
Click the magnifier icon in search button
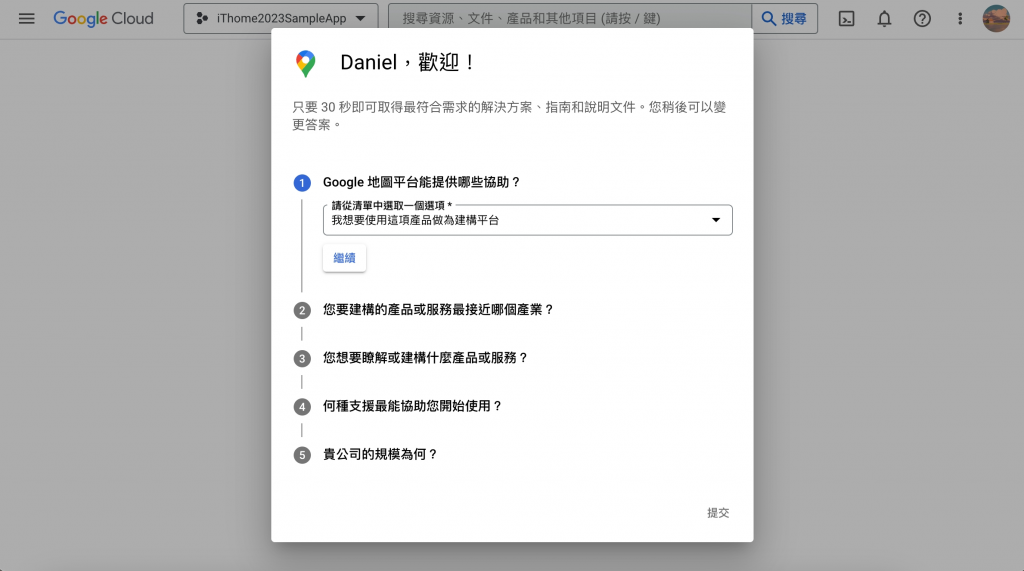pyautogui.click(x=769, y=18)
